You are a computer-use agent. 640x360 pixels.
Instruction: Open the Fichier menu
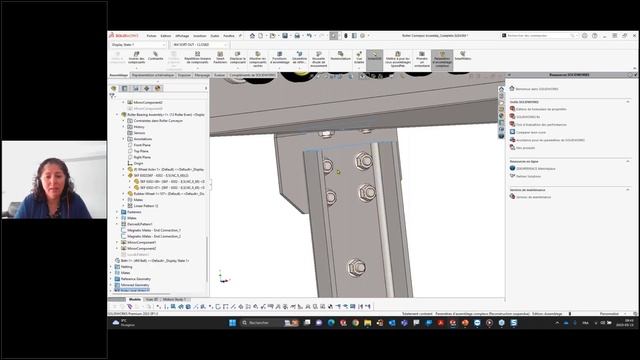[x=151, y=36]
